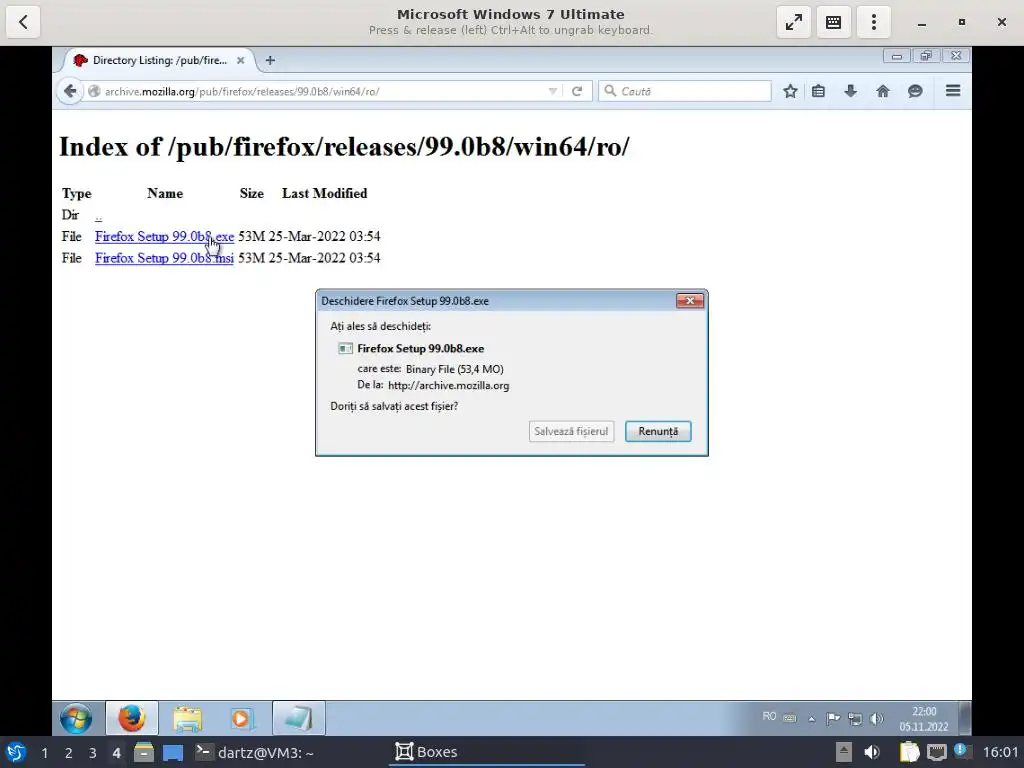Open the Firefox hamburger menu
Image resolution: width=1024 pixels, height=768 pixels.
(x=953, y=91)
